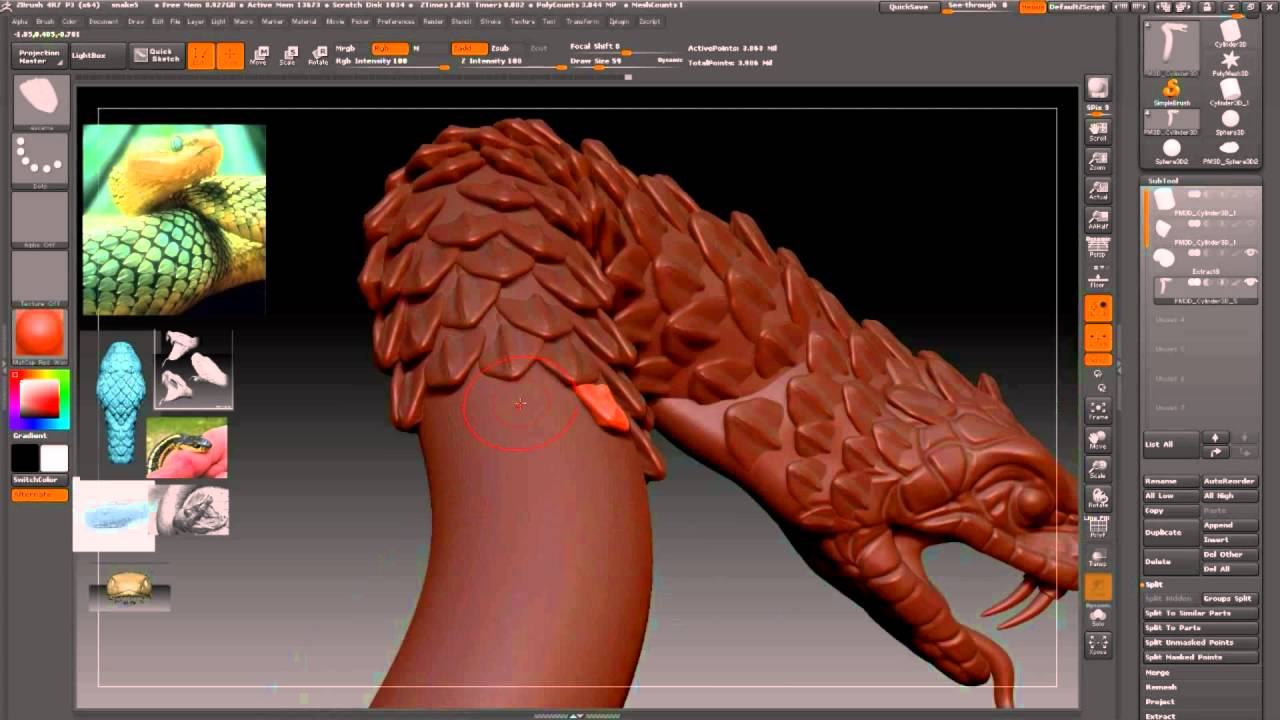Open the current brush thumbnail picker
1280x720 pixels.
click(41, 102)
